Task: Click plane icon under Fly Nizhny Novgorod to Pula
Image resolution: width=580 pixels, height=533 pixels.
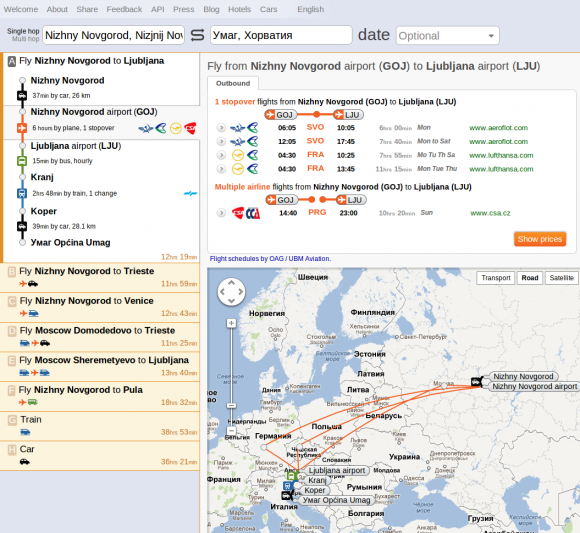Action: pyautogui.click(x=23, y=402)
